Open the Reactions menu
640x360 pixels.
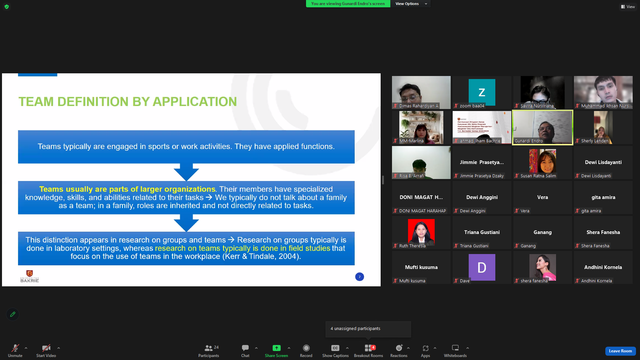399,350
